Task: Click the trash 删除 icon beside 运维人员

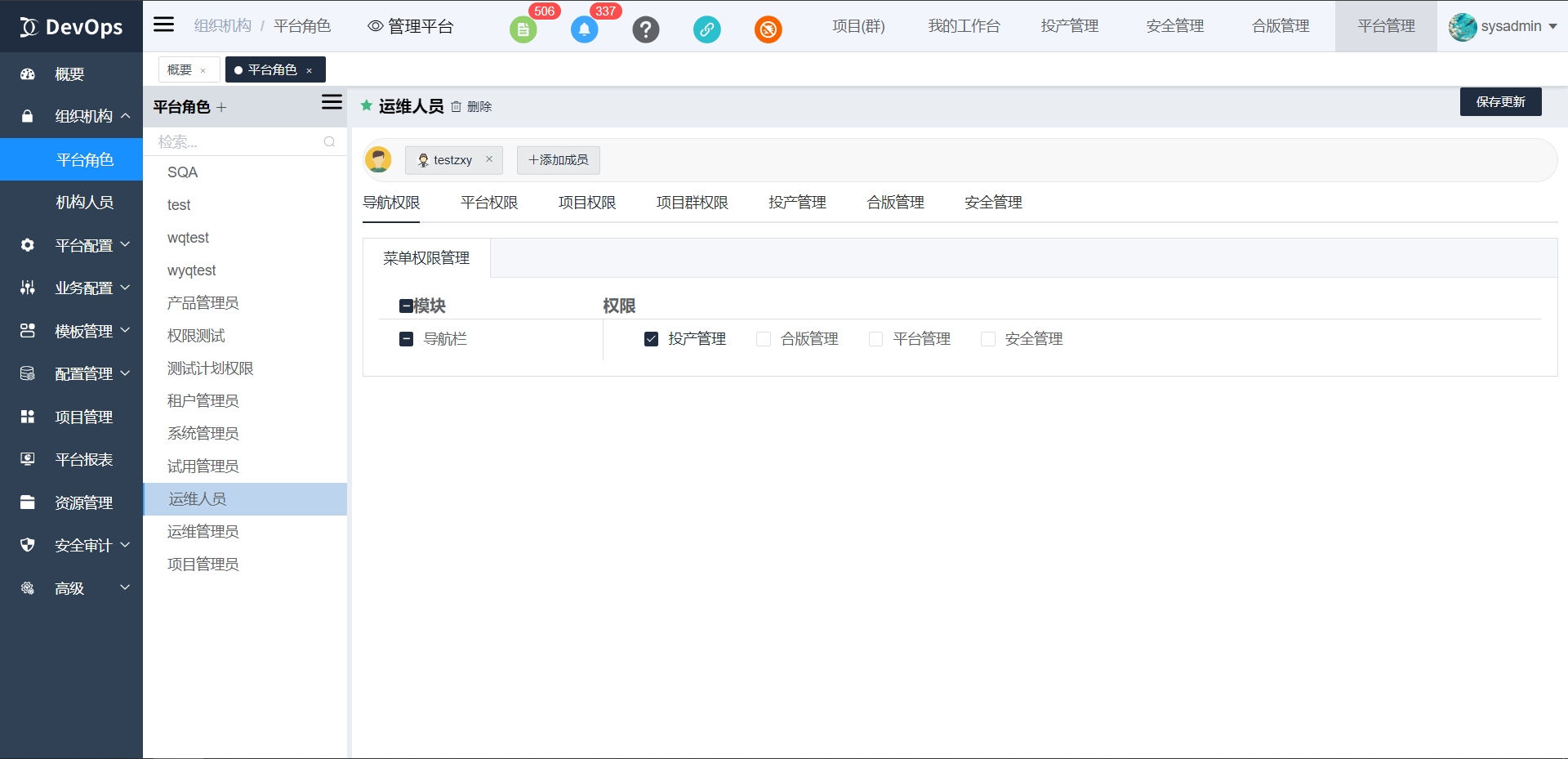Action: pyautogui.click(x=457, y=107)
